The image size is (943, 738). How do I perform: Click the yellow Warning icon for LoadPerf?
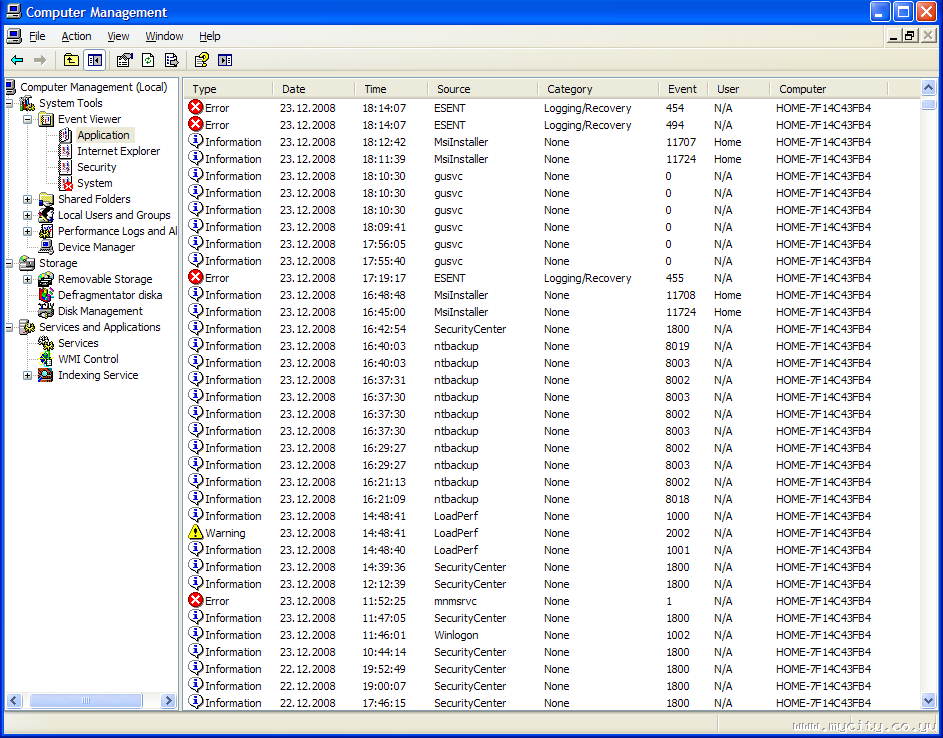(x=196, y=533)
